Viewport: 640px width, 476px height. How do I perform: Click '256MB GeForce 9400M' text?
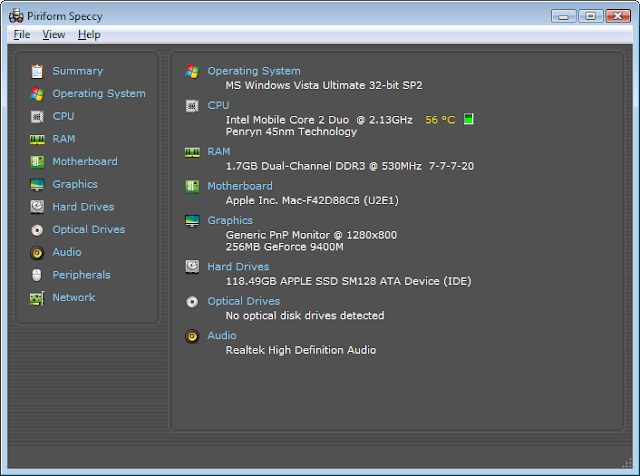[285, 247]
